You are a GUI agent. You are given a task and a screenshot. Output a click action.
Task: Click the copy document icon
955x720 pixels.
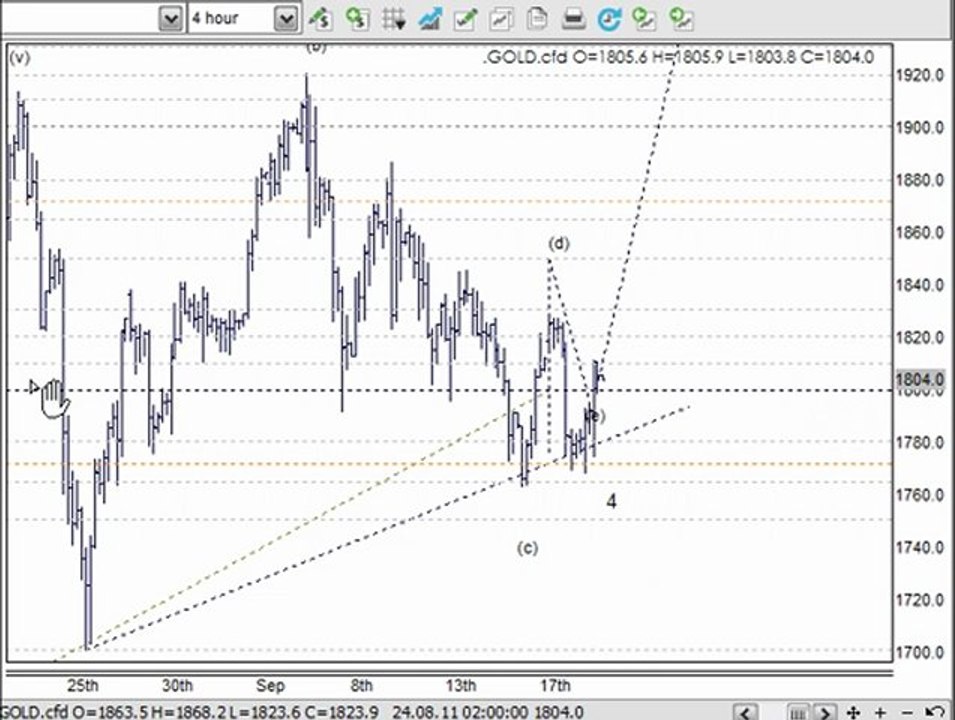[537, 18]
